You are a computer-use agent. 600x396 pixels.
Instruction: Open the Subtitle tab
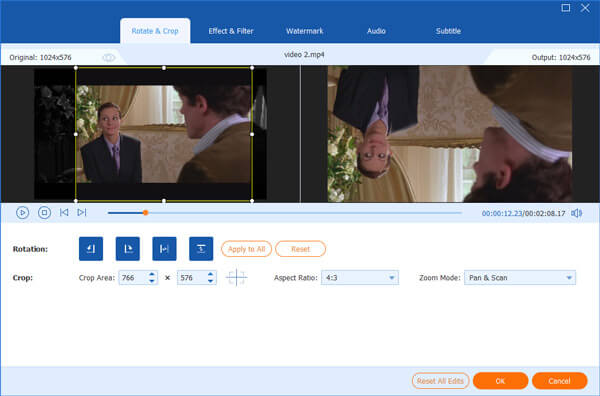coord(448,31)
